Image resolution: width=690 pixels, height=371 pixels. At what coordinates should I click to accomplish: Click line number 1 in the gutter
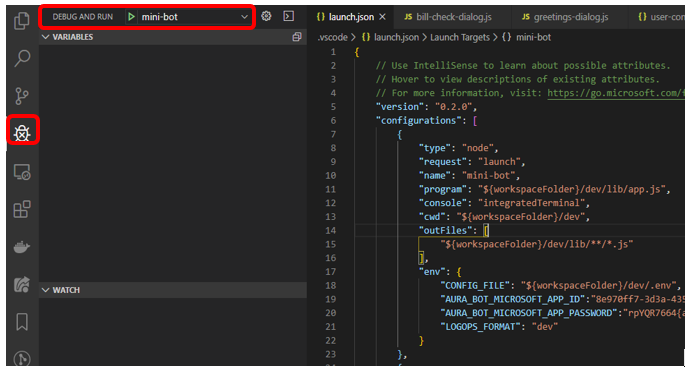point(333,52)
